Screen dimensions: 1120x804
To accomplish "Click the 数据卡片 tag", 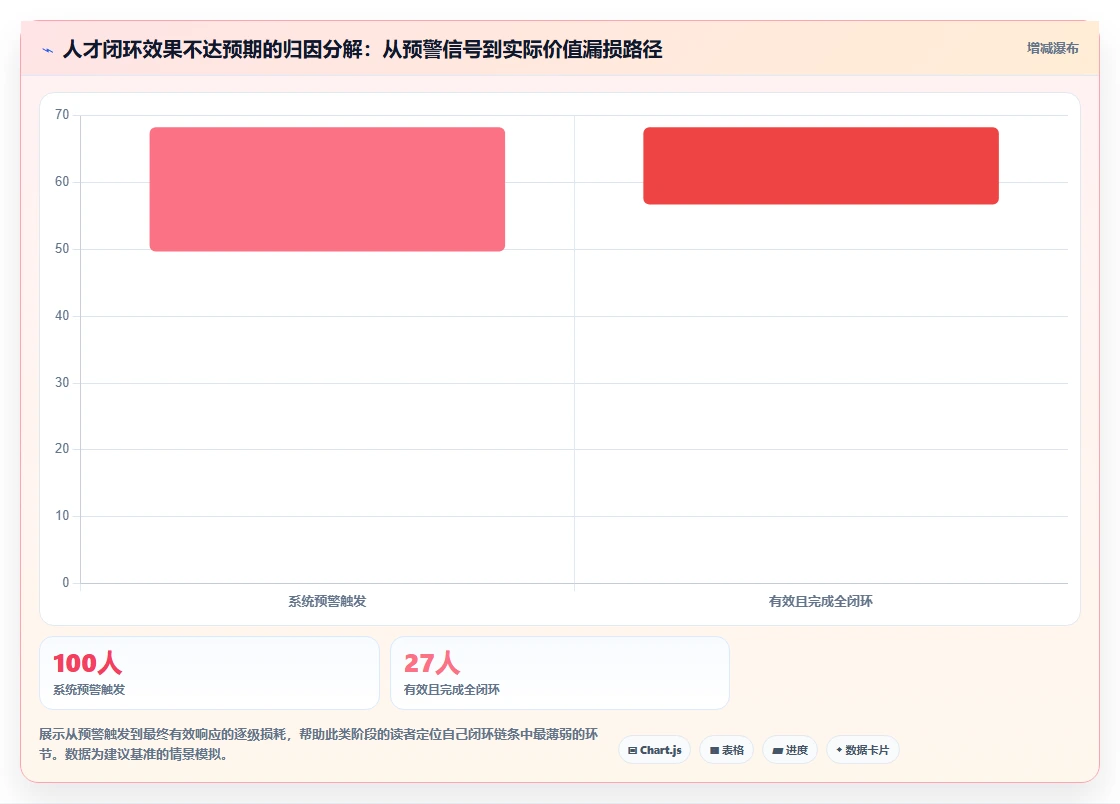I will 863,750.
